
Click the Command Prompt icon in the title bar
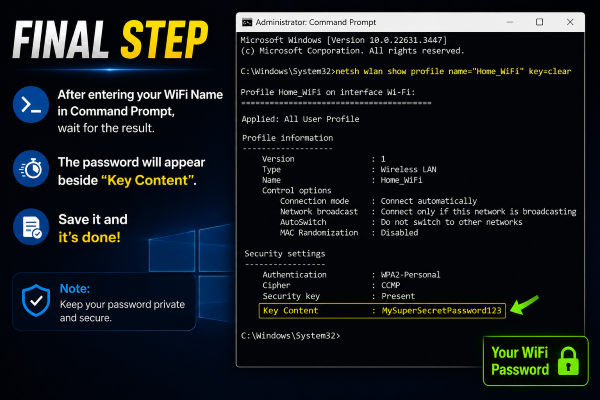[x=247, y=22]
